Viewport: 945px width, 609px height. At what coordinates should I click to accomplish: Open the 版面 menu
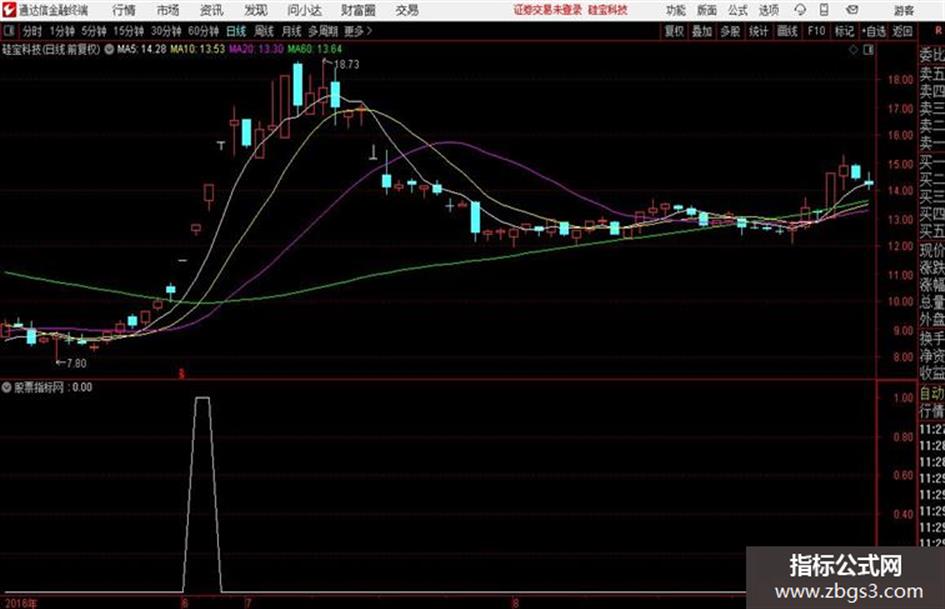pos(707,10)
